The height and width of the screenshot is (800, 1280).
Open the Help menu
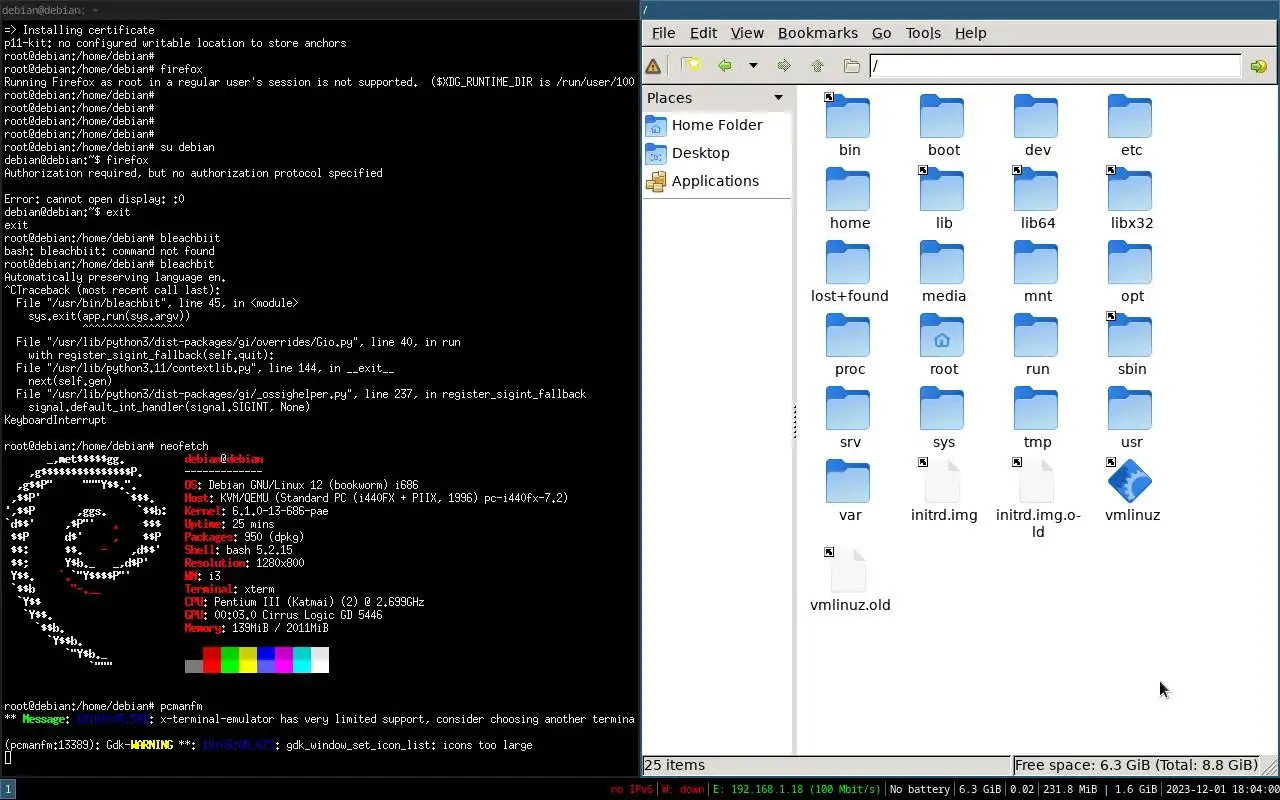970,33
